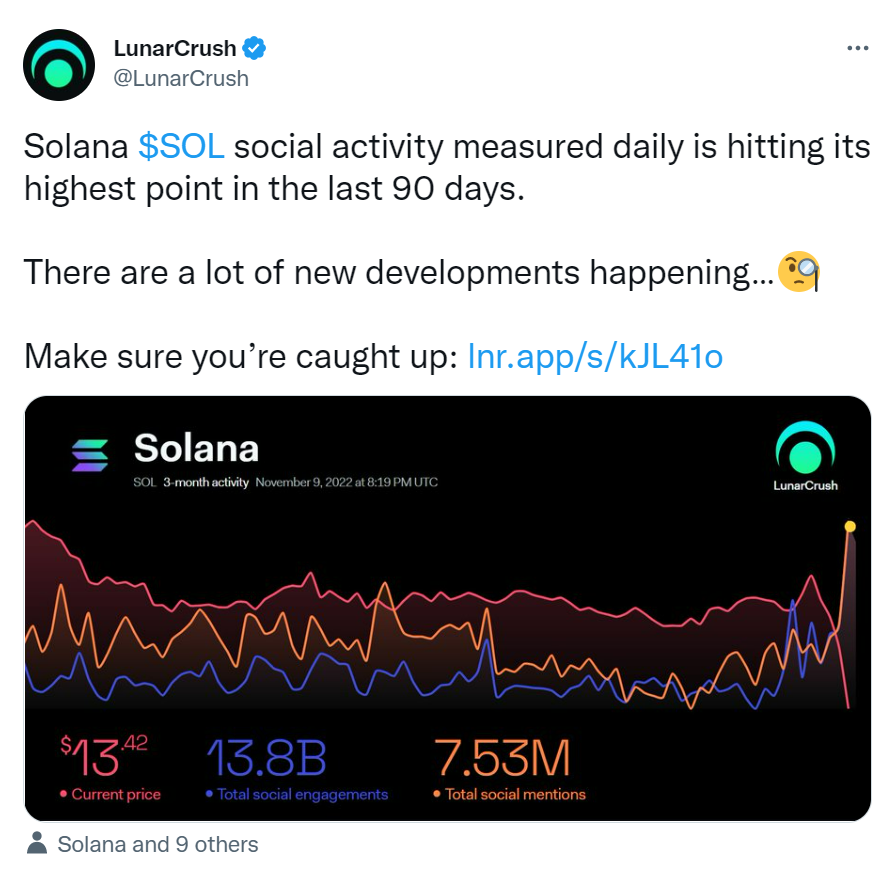Click the blue Total social engagements legend dot
Image resolution: width=892 pixels, height=874 pixels.
pos(209,795)
